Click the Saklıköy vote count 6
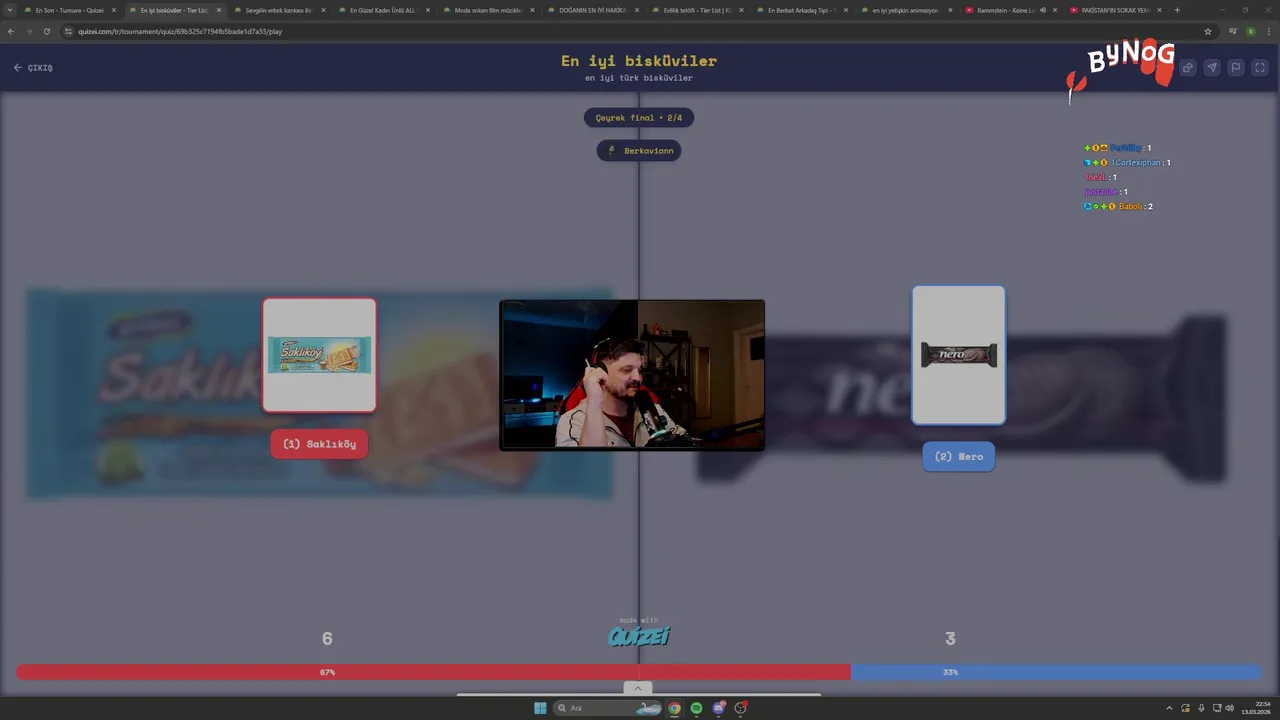The height and width of the screenshot is (720, 1280). [327, 638]
